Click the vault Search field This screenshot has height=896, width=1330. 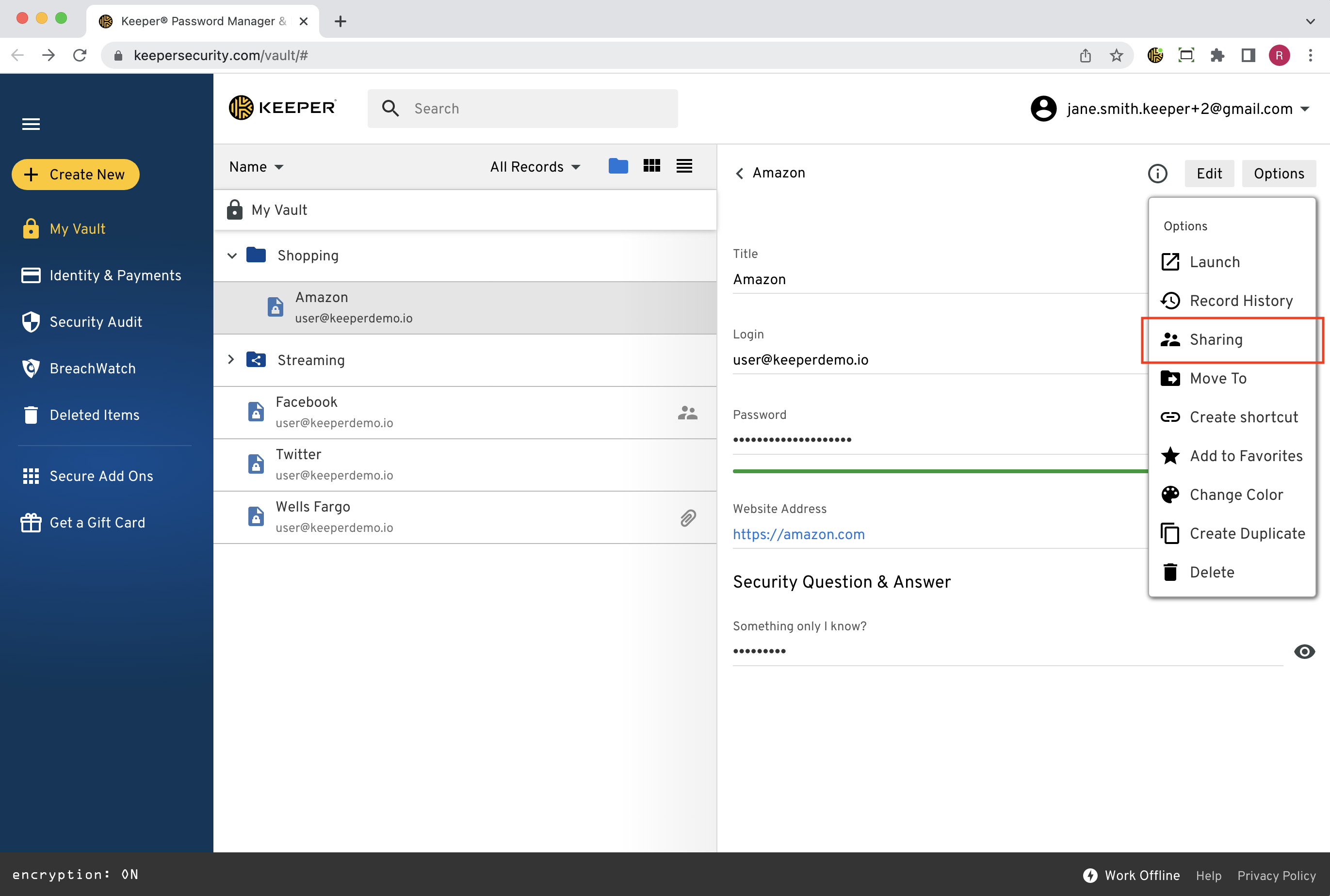click(522, 109)
